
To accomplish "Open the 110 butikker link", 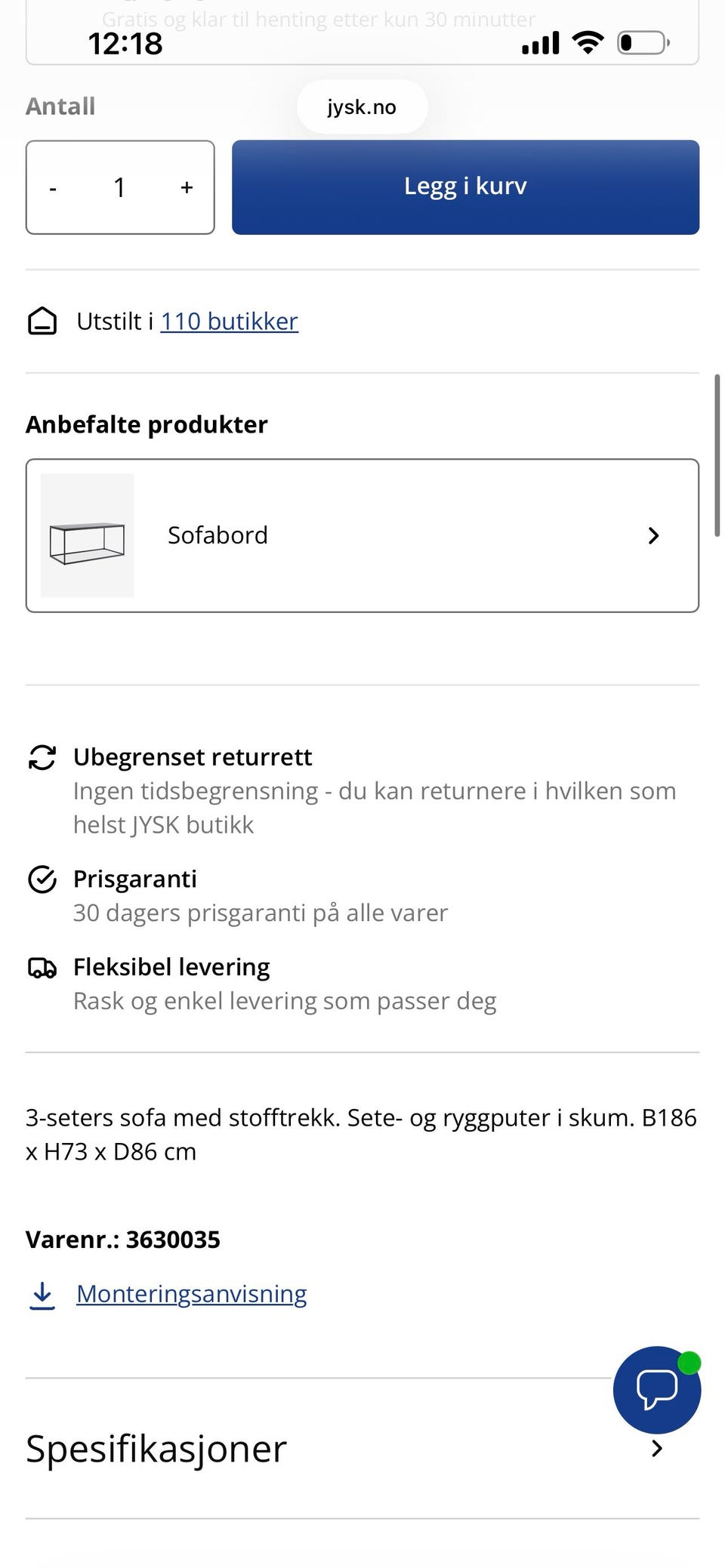I will [x=229, y=322].
